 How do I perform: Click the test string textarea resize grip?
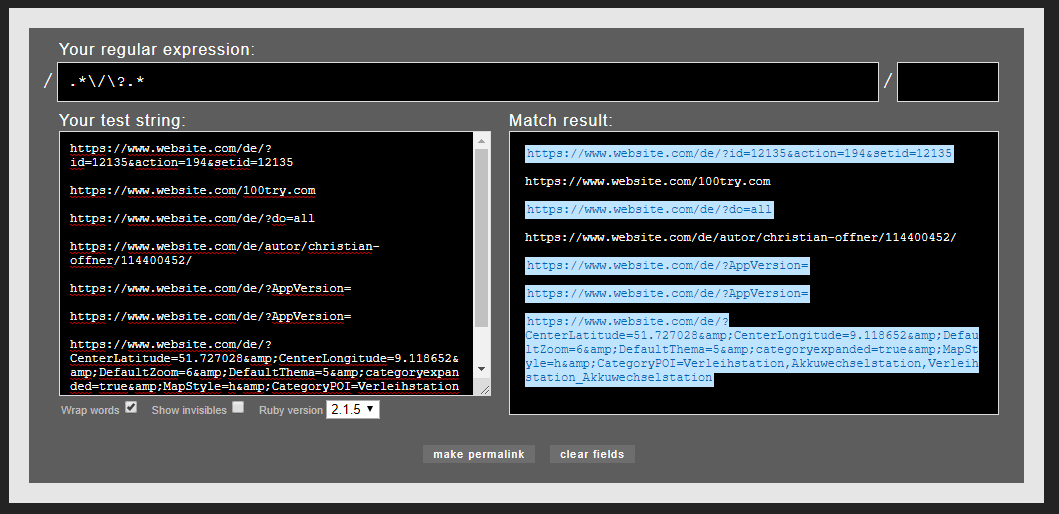pos(484,389)
